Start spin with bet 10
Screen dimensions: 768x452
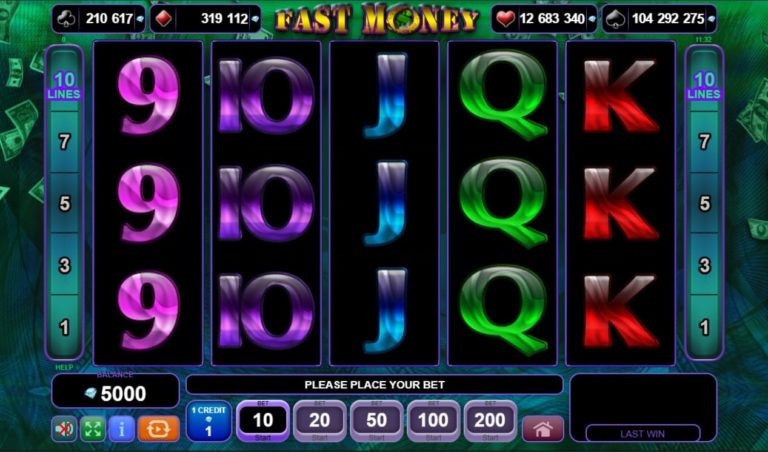click(263, 421)
